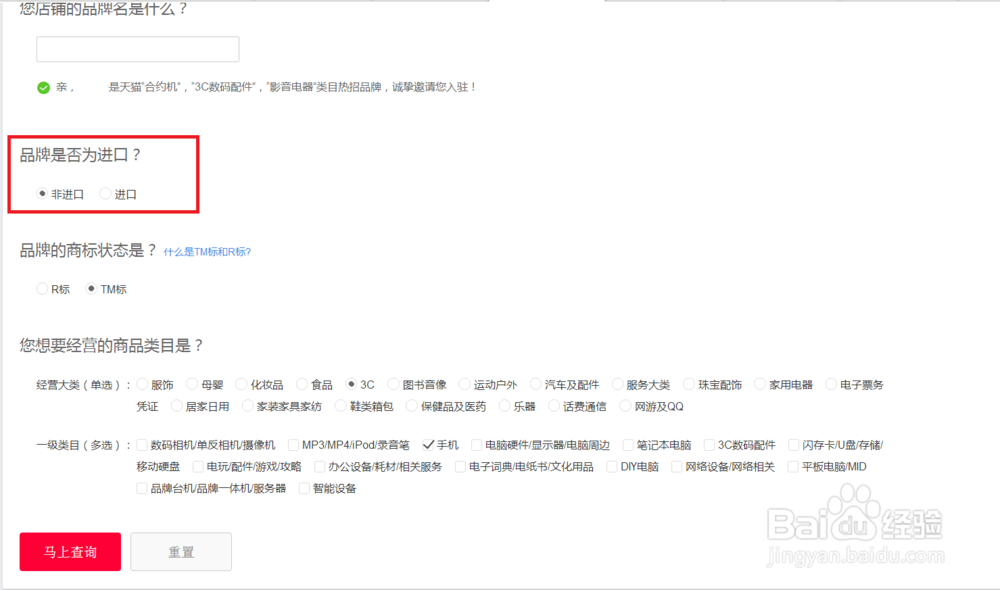The height and width of the screenshot is (590, 1000).
Task: Select 母婴 as main category
Action: (192, 384)
